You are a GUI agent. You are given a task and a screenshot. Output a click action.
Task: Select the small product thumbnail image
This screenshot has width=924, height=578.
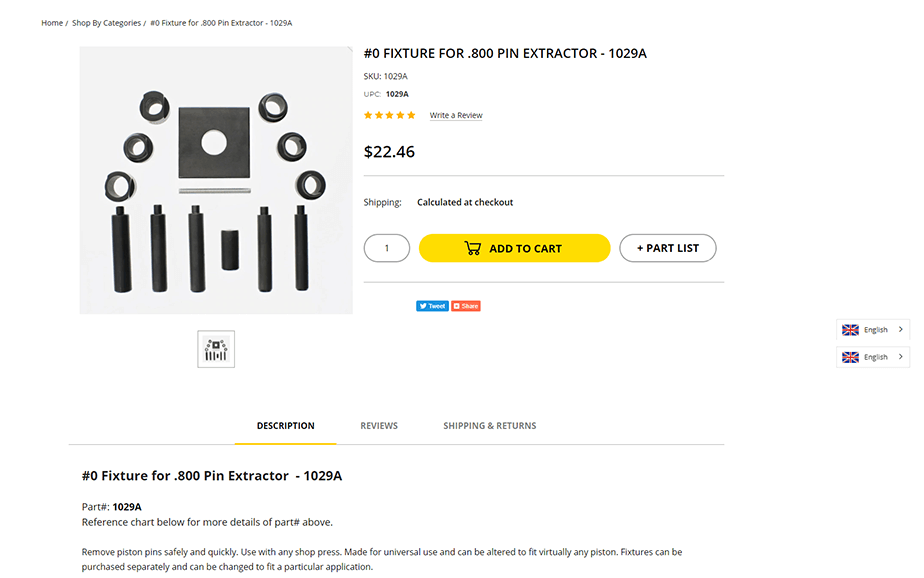click(x=216, y=349)
